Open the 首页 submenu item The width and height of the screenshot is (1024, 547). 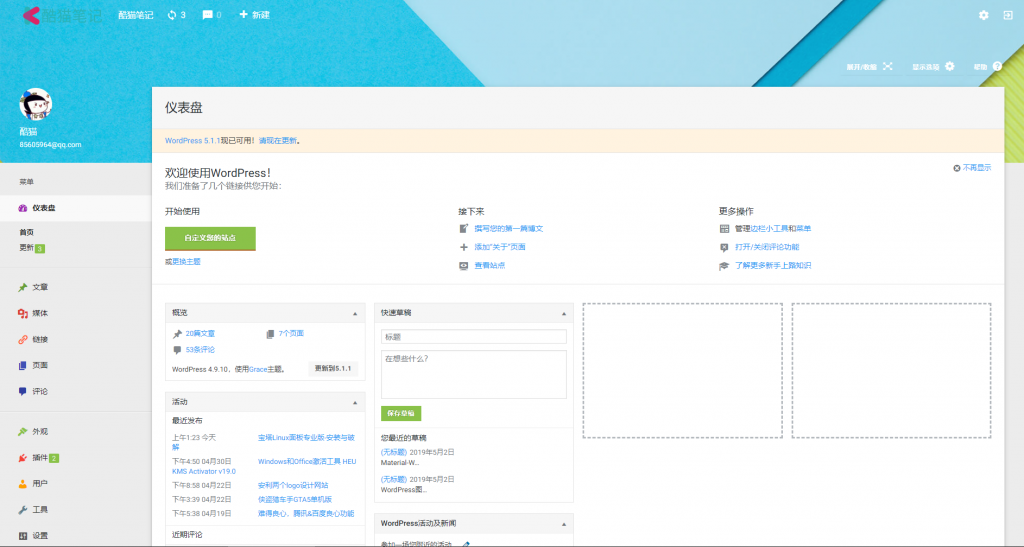27,232
